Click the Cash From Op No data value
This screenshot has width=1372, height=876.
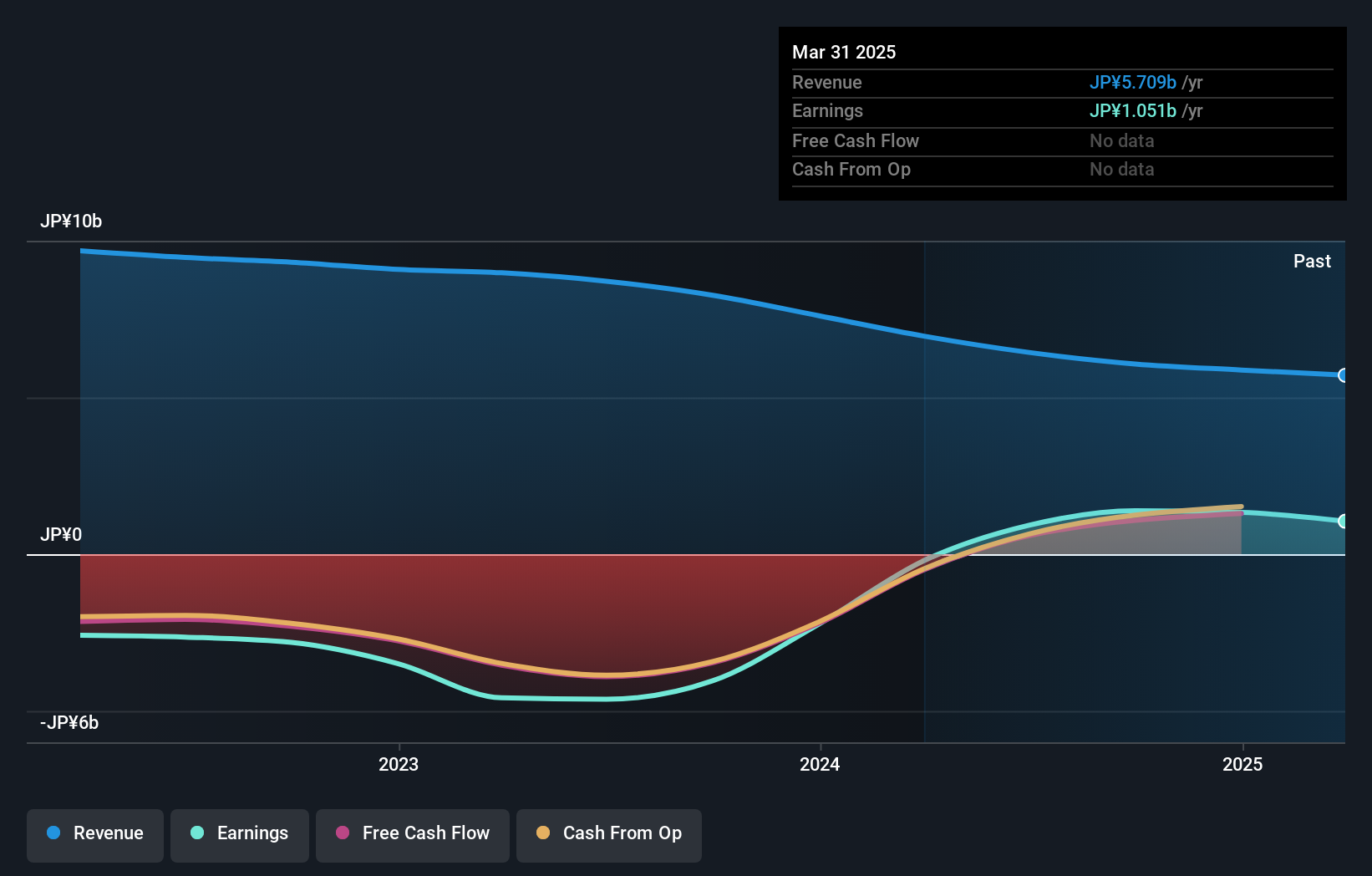pyautogui.click(x=1121, y=170)
